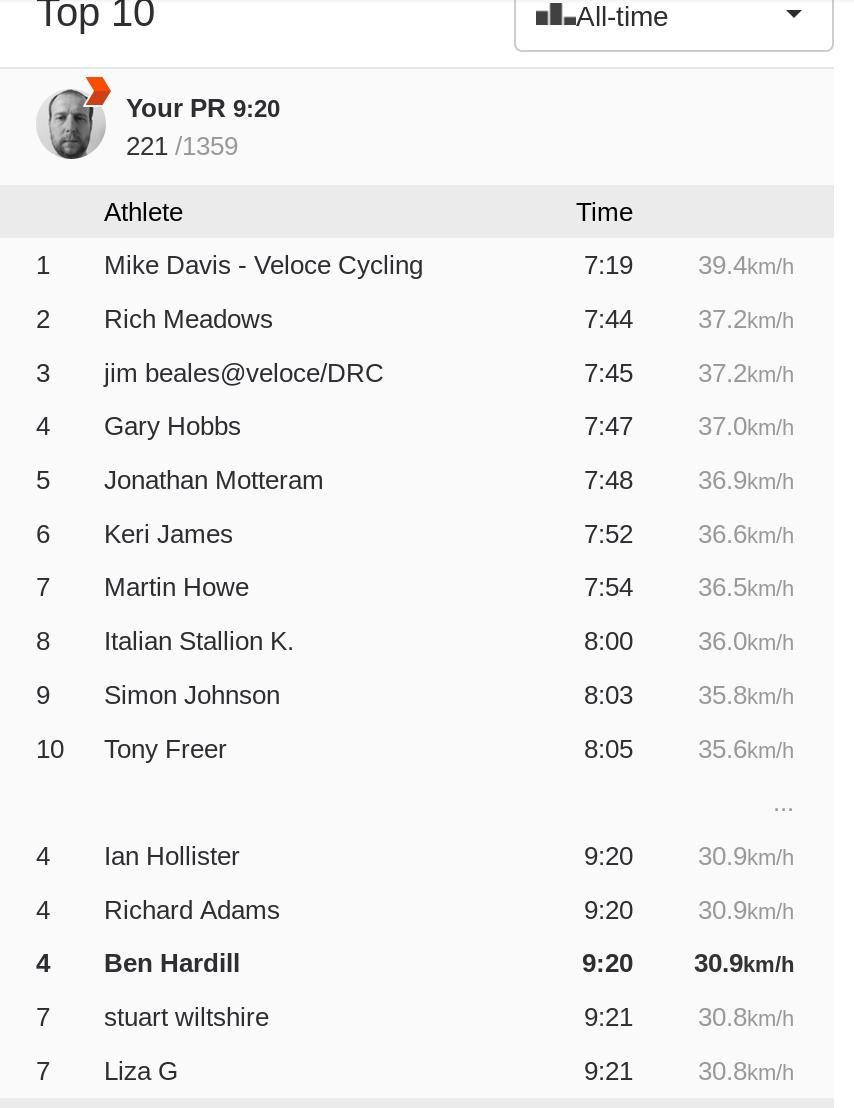The image size is (854, 1108).
Task: Expand hidden rows via the ellipsis
Action: [783, 804]
